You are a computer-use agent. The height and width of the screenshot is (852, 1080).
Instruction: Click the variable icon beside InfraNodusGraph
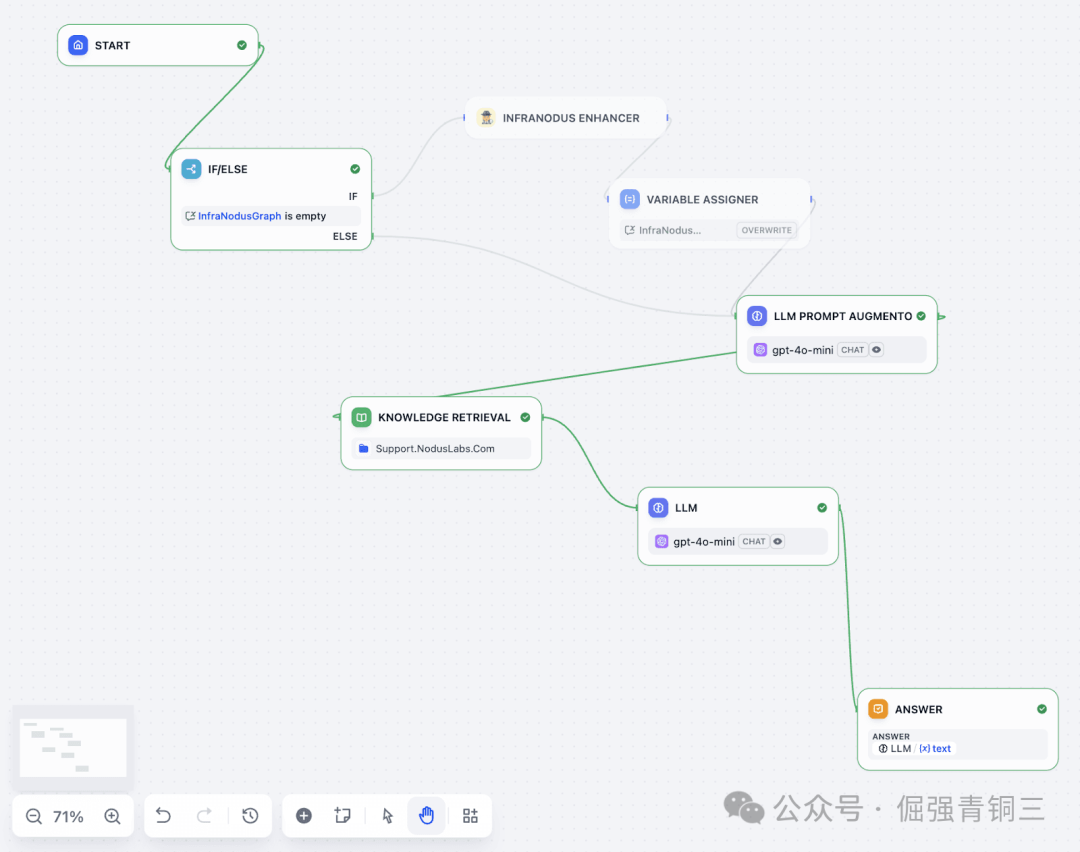[190, 216]
